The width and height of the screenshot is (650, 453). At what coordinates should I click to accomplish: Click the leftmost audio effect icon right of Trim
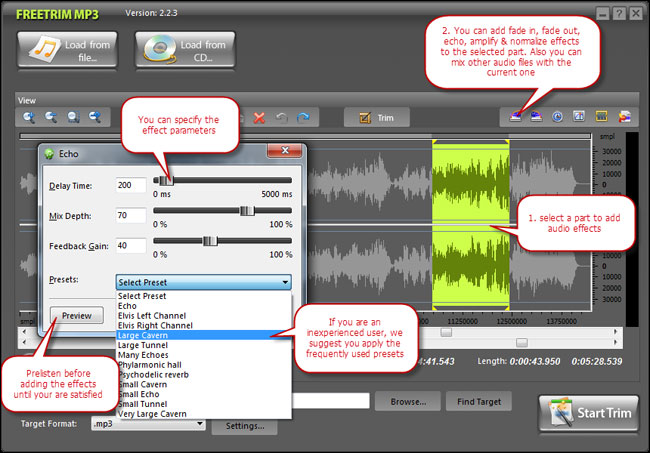[516, 117]
